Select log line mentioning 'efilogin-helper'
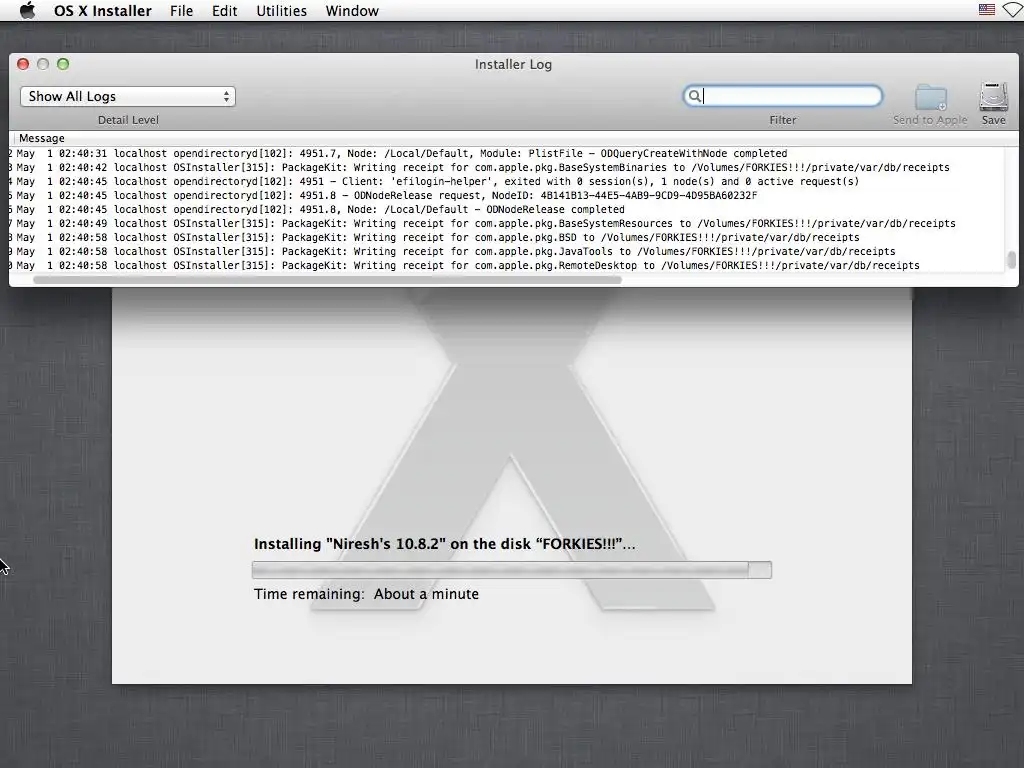Screen dimensions: 1024x768 [x=507, y=182]
